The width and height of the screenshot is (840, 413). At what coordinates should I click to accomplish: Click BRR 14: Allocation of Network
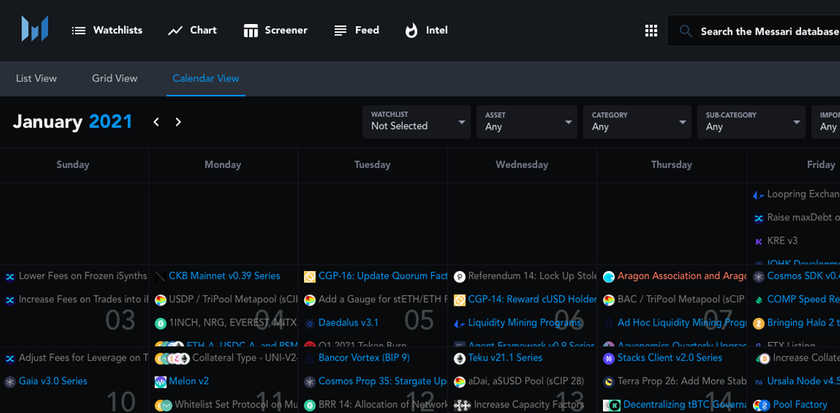pos(382,405)
